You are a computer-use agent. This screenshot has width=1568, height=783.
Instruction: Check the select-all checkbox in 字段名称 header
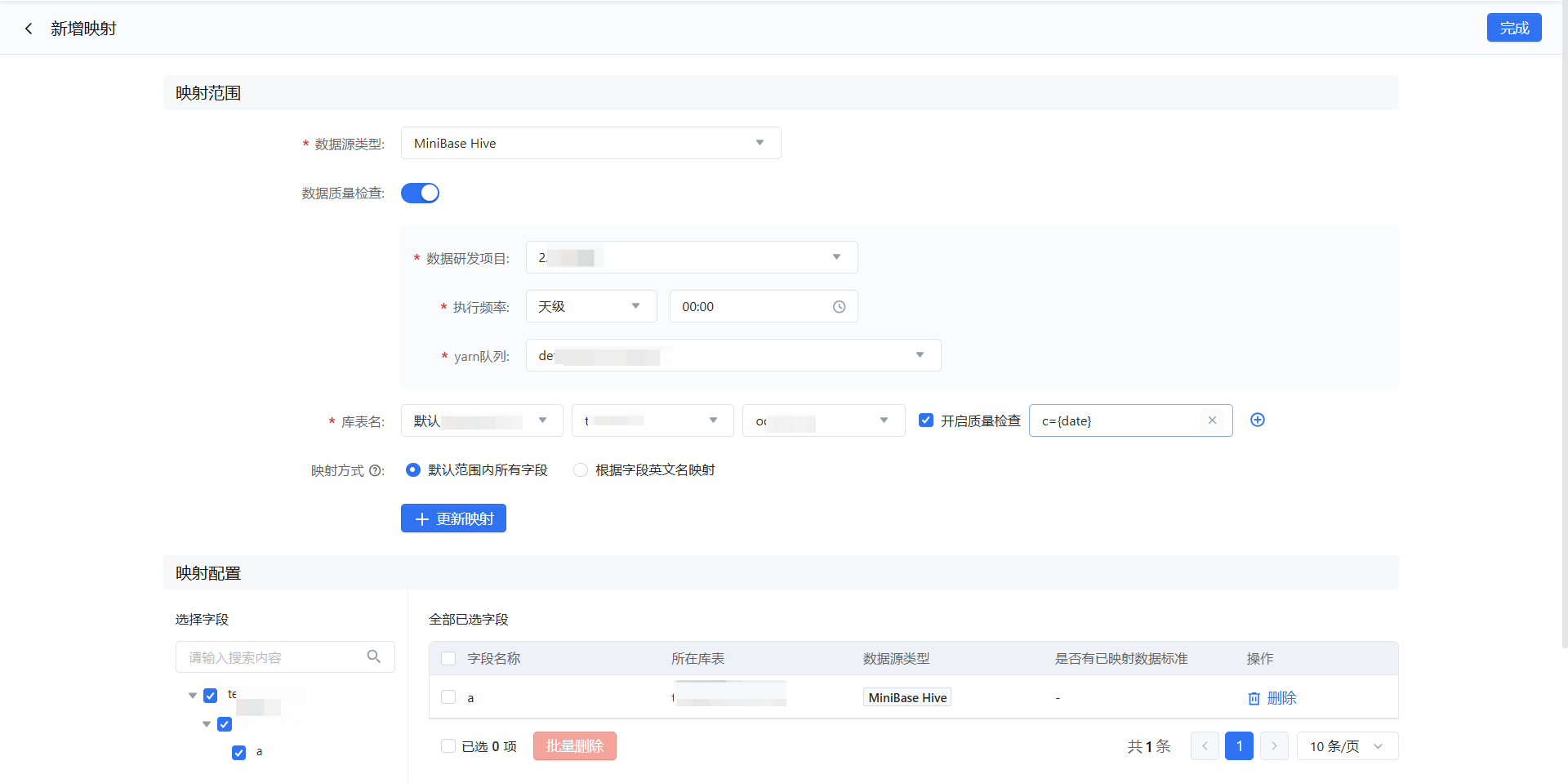pos(448,658)
